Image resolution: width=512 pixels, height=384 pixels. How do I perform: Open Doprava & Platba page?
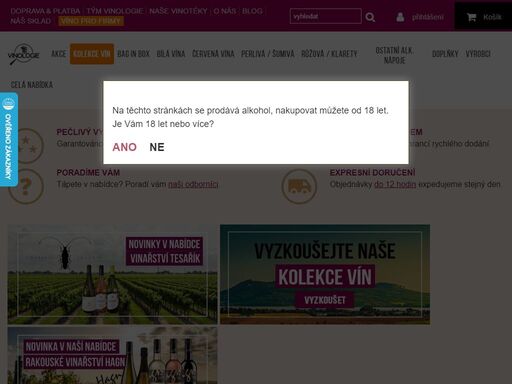45,11
